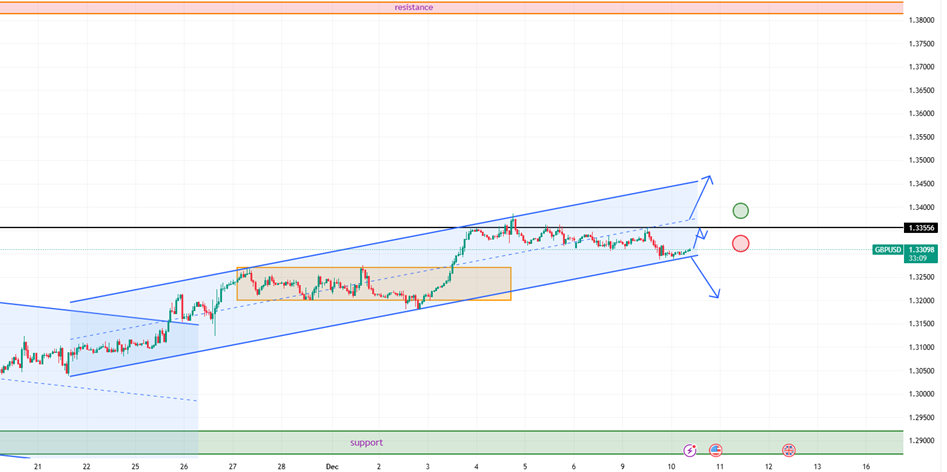Viewport: 947px width, 472px height.
Task: Select the orange consolidation rectangle
Action: point(374,283)
